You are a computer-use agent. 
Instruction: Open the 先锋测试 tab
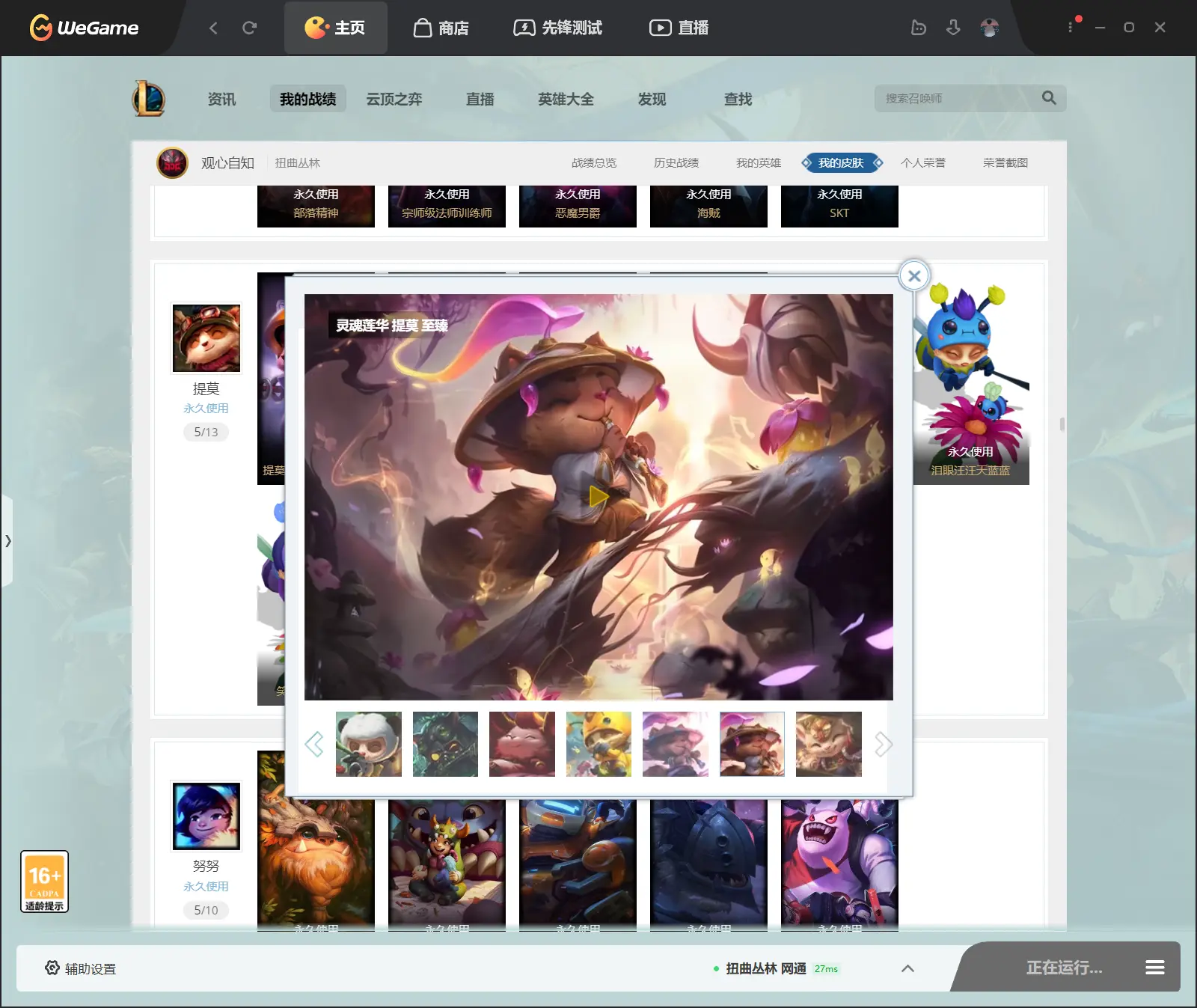coord(558,28)
